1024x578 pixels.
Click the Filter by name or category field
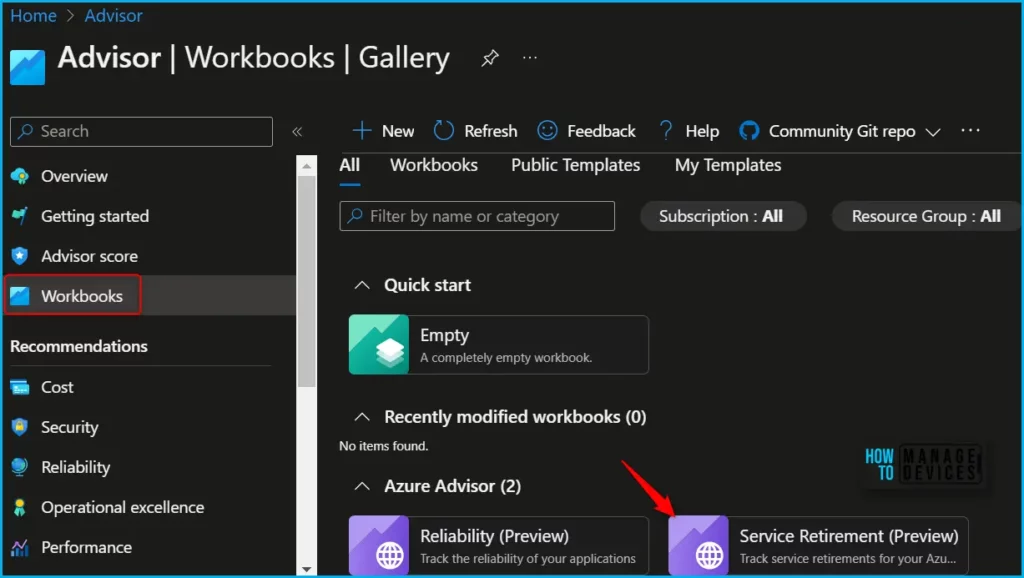477,216
